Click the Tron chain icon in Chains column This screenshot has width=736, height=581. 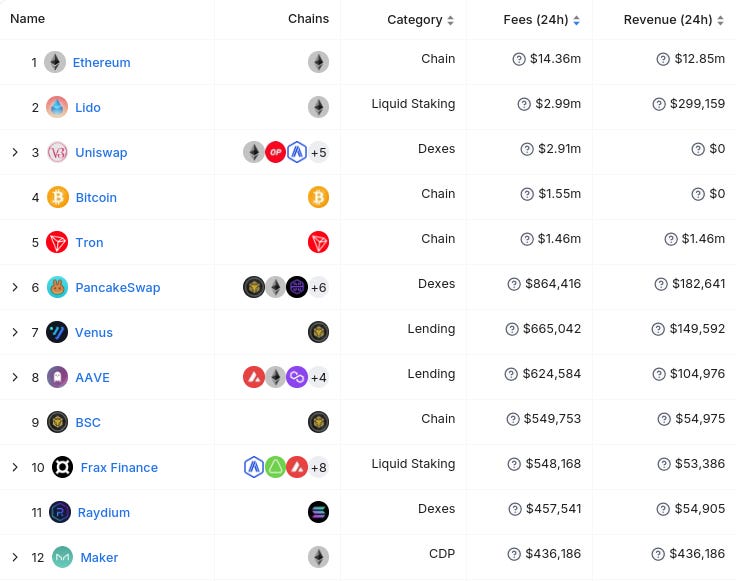[x=318, y=242]
